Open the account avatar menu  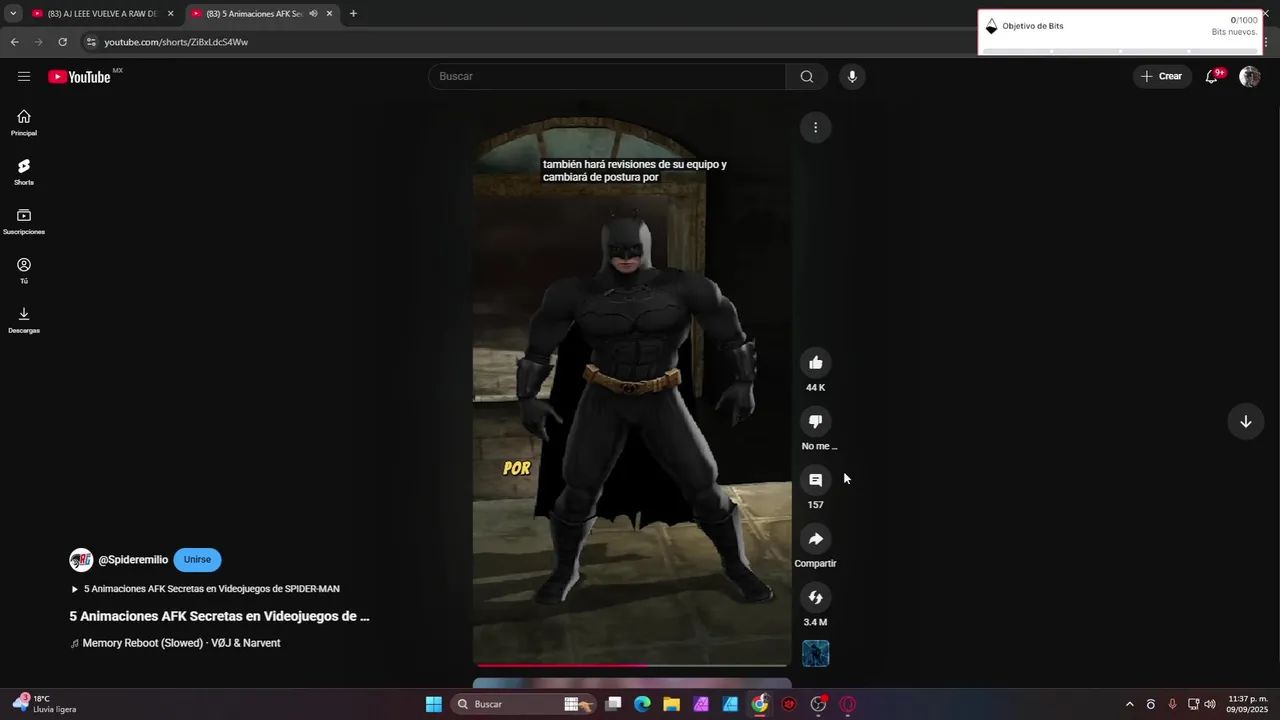pos(1249,76)
